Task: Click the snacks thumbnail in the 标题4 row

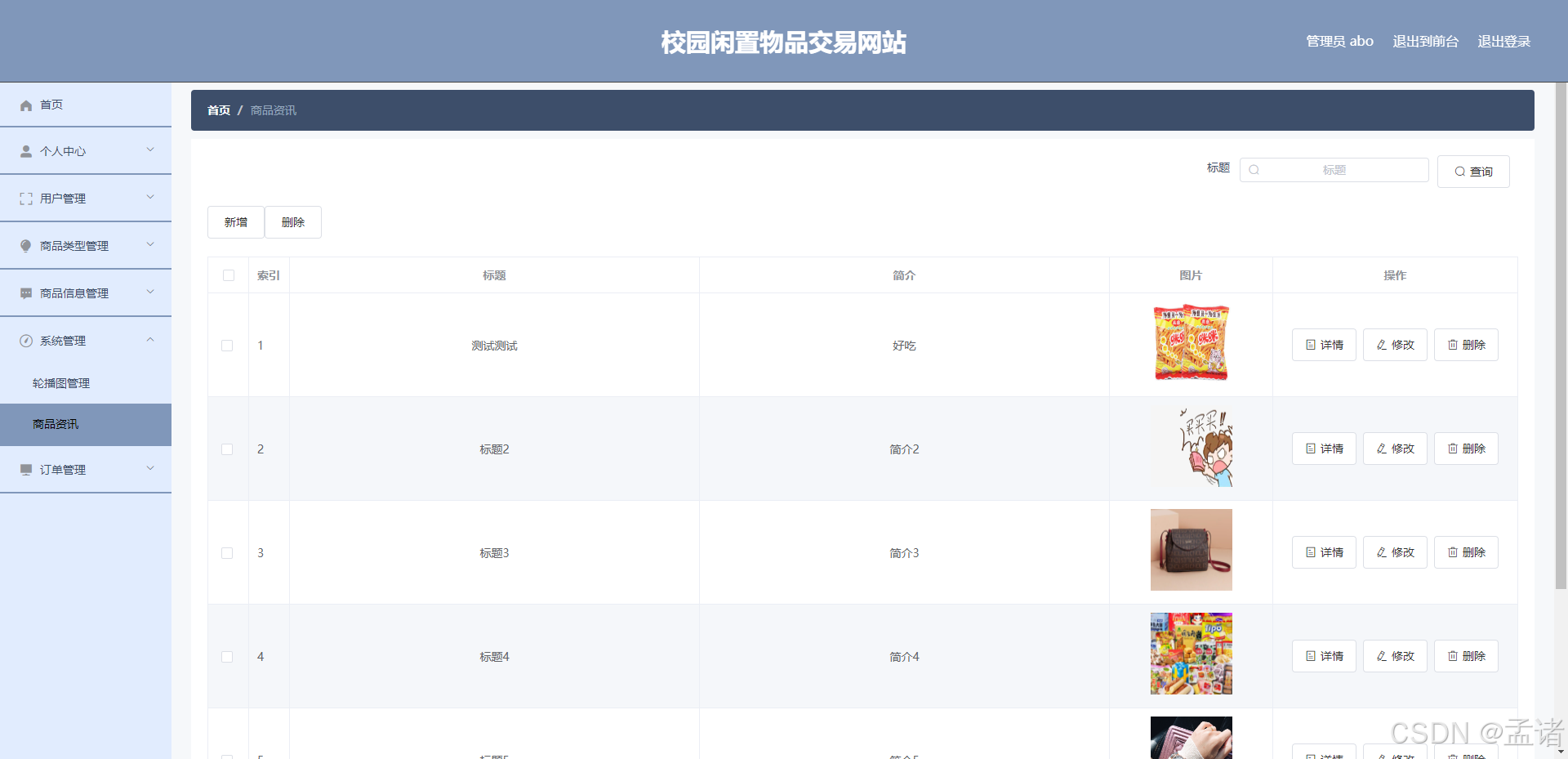Action: click(x=1192, y=654)
